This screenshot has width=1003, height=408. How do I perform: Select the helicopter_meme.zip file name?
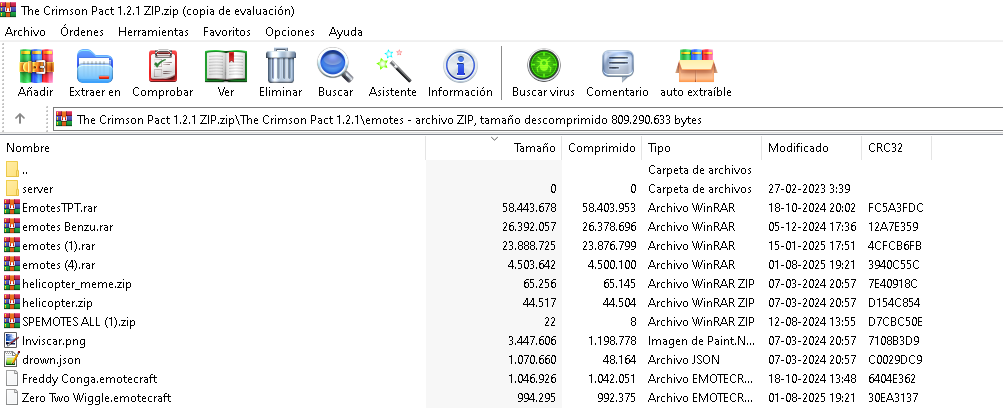pyautogui.click(x=77, y=283)
